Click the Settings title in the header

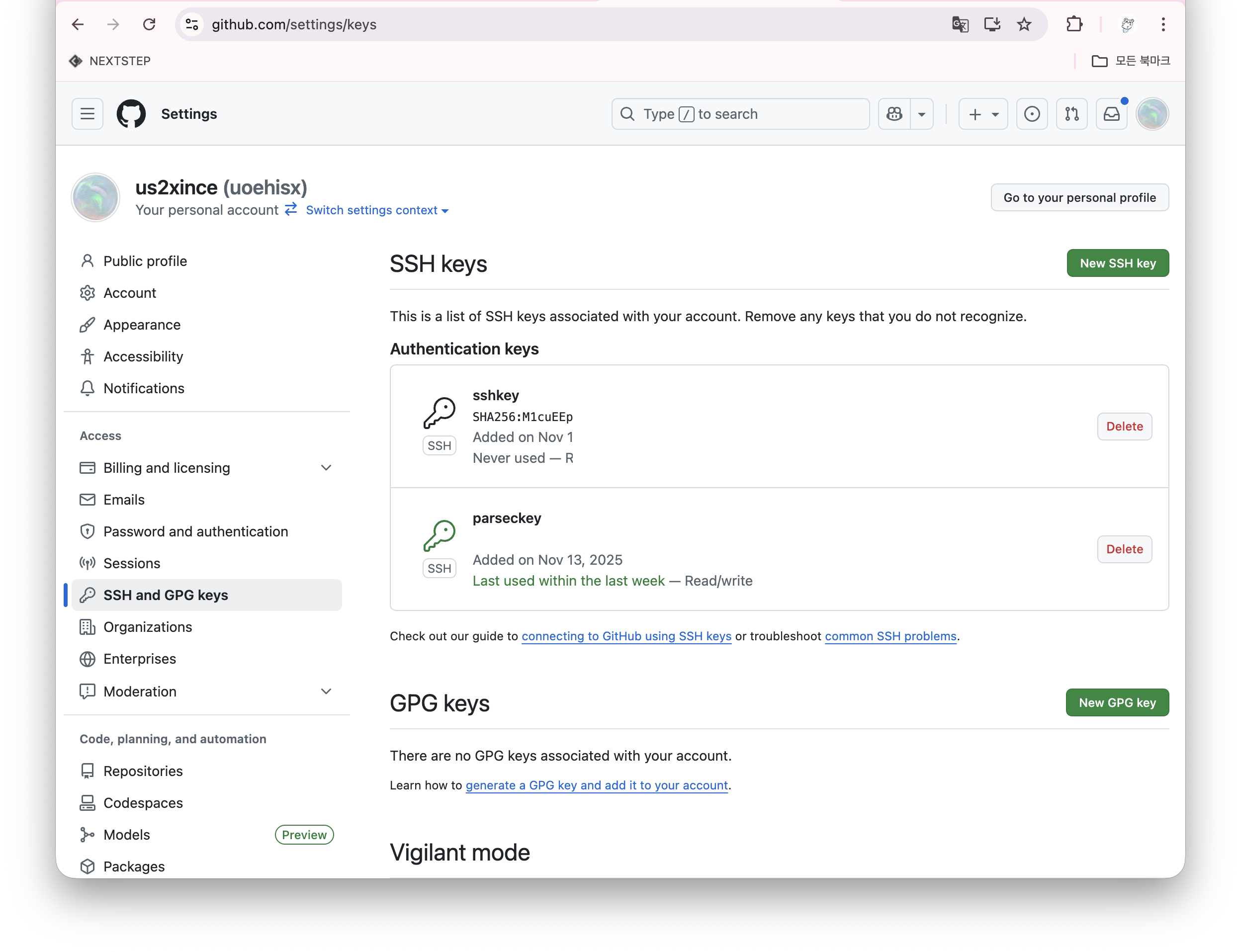pyautogui.click(x=189, y=114)
